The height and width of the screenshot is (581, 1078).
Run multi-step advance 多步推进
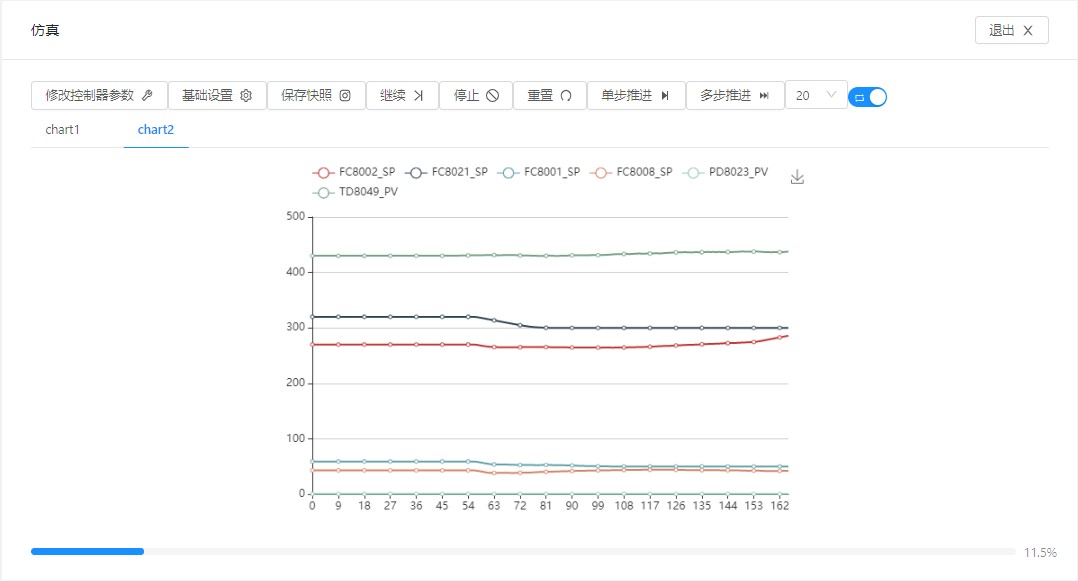pyautogui.click(x=735, y=96)
